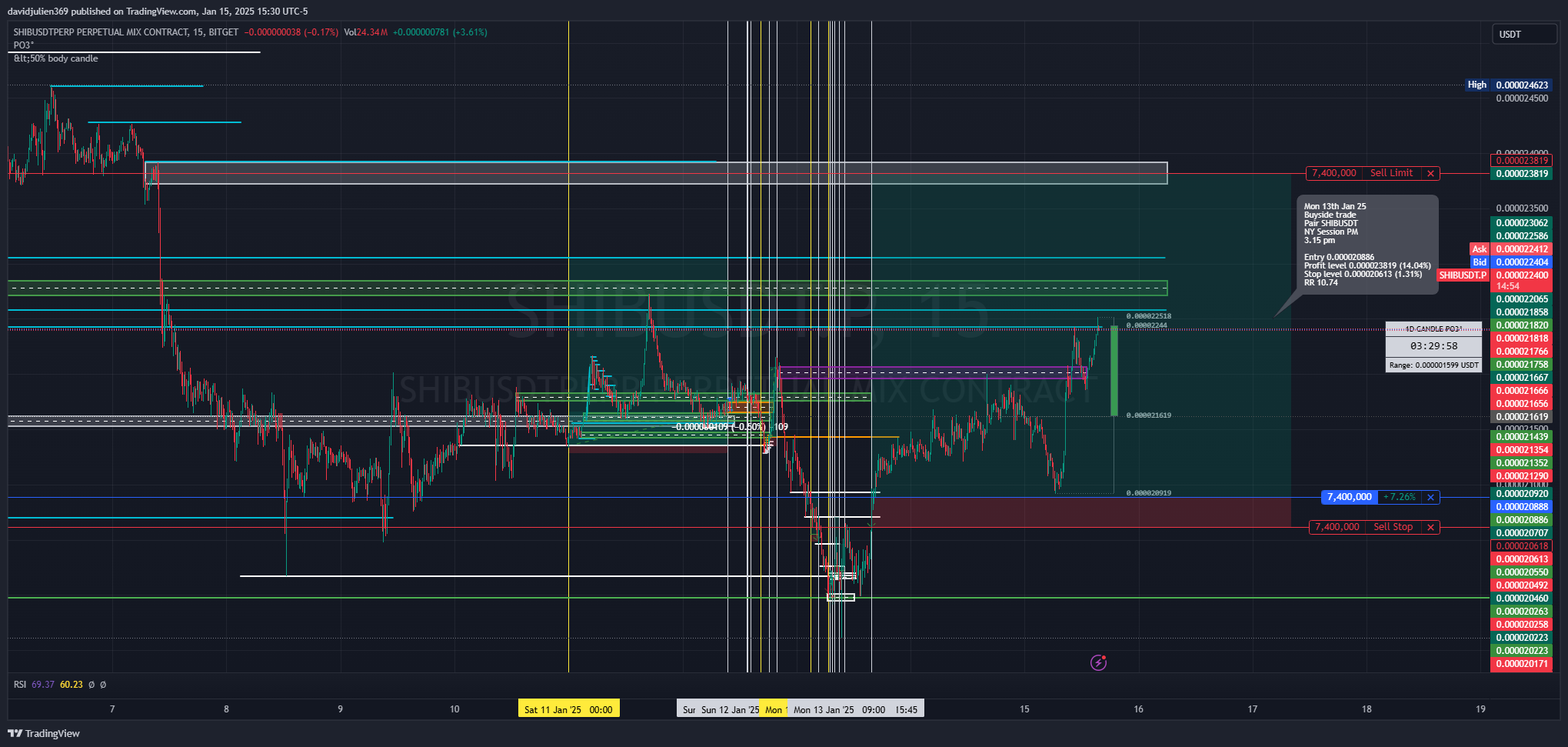Click the SHIBUSDT.P last price label
Image resolution: width=1568 pixels, height=747 pixels.
[1463, 275]
